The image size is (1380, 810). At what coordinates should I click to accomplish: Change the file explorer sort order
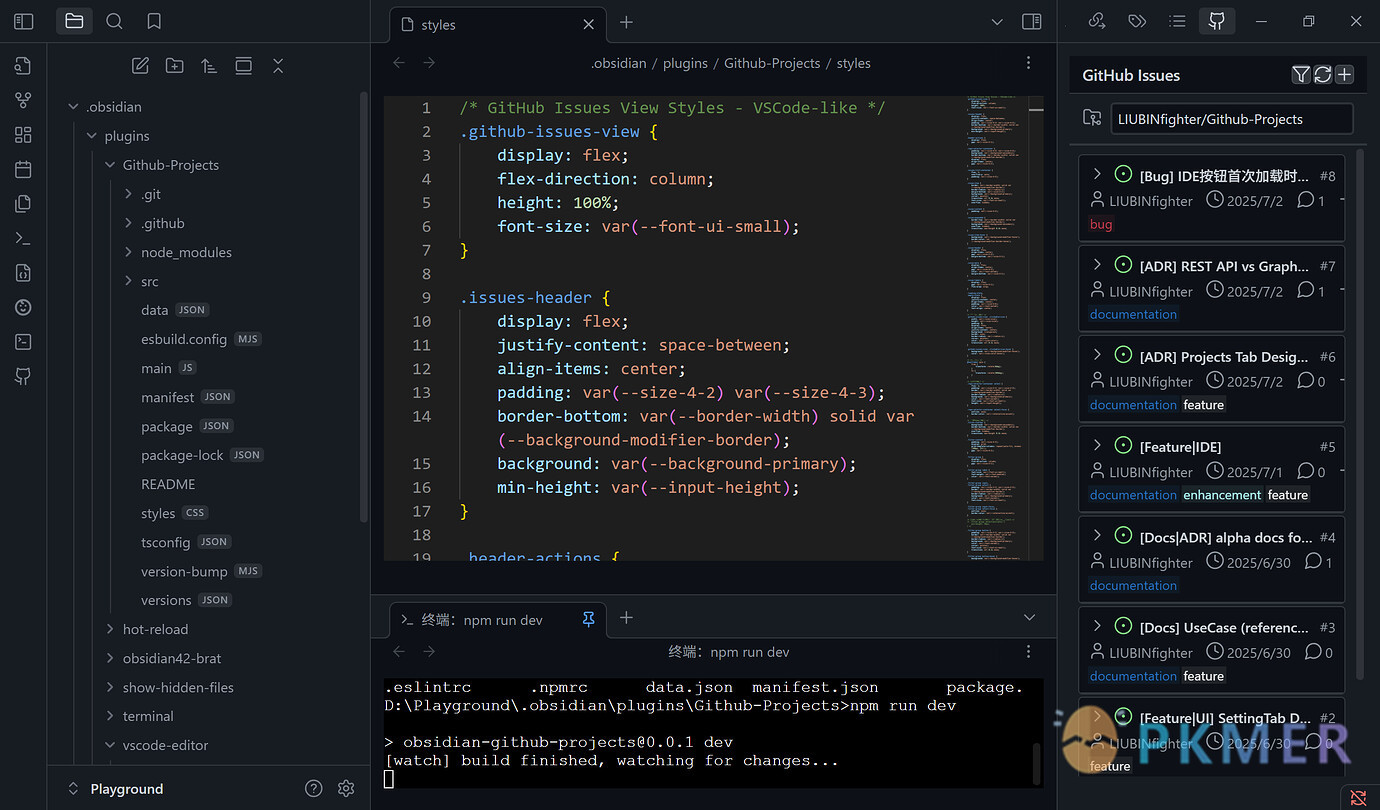(209, 66)
